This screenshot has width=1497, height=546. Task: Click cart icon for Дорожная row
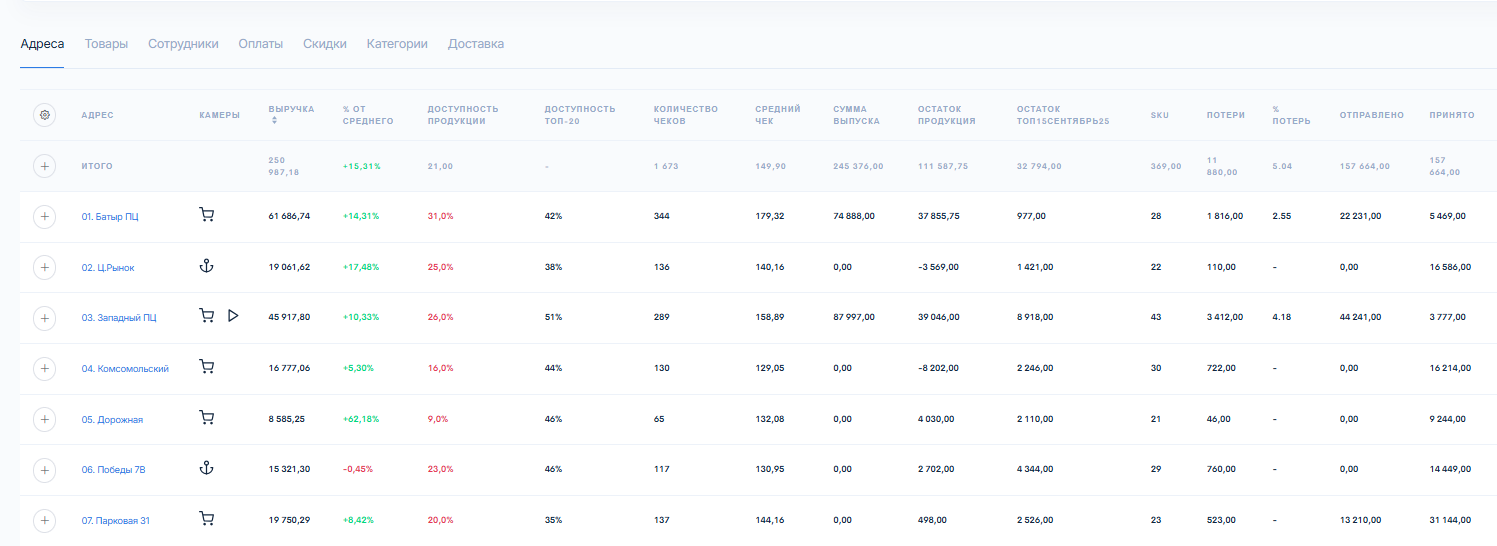[x=207, y=418]
